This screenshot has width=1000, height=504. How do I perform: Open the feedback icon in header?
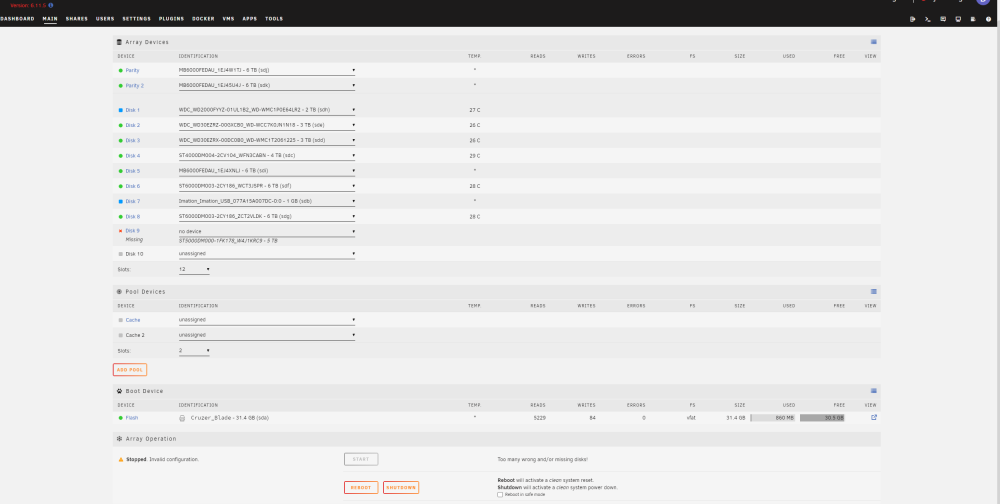(x=943, y=19)
